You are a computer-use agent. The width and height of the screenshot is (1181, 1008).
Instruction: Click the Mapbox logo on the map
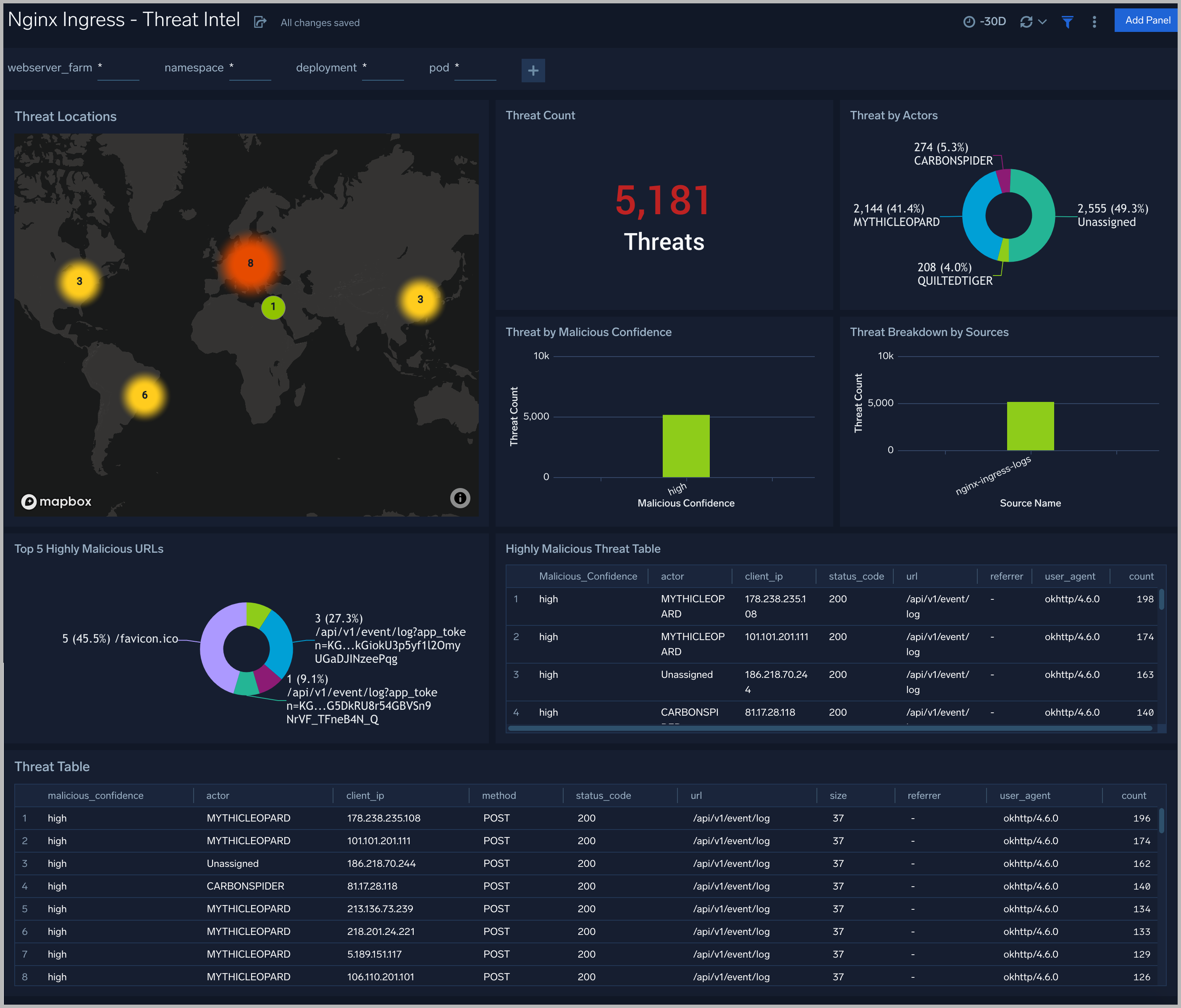(56, 501)
